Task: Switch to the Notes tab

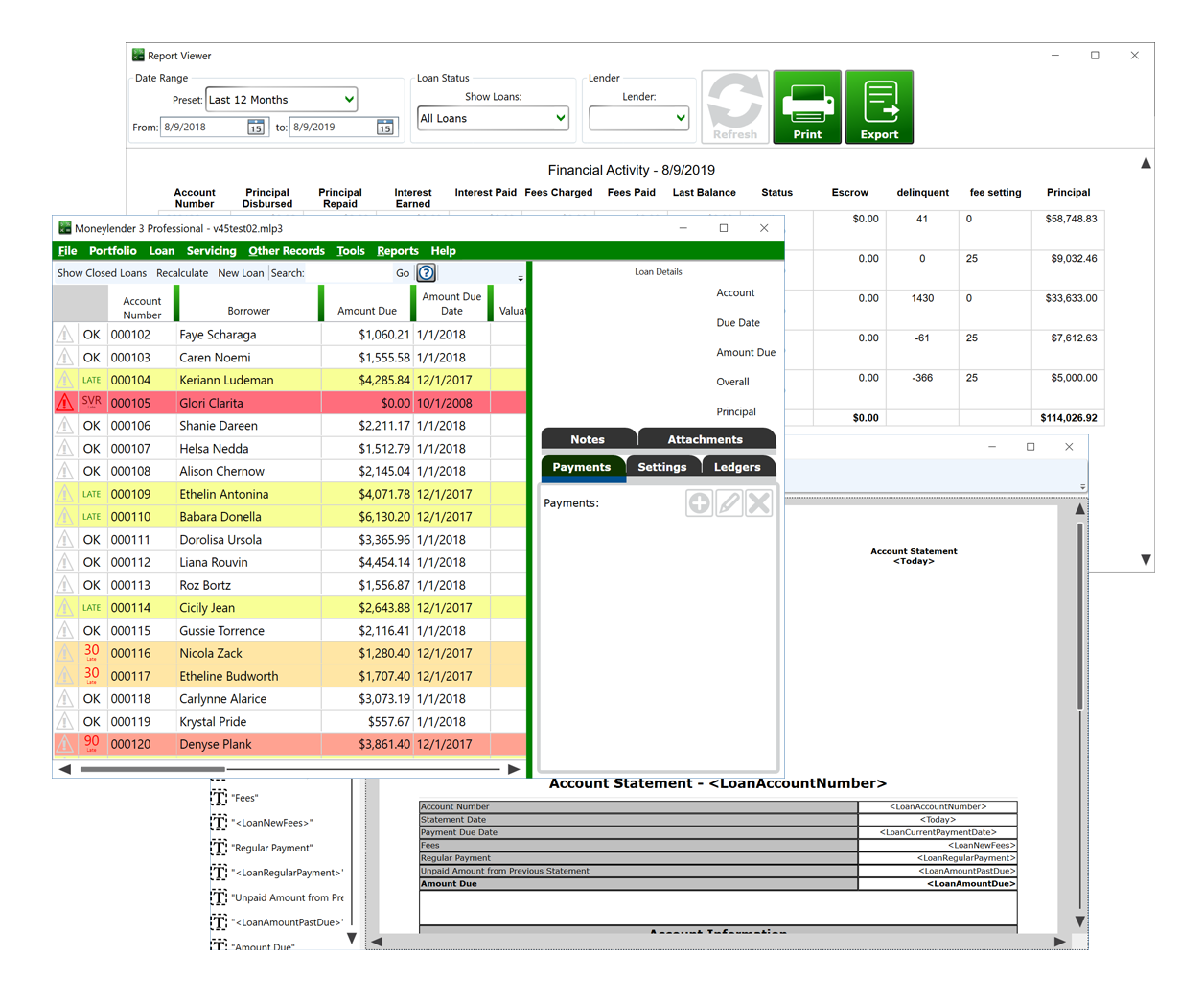Action: pos(588,439)
